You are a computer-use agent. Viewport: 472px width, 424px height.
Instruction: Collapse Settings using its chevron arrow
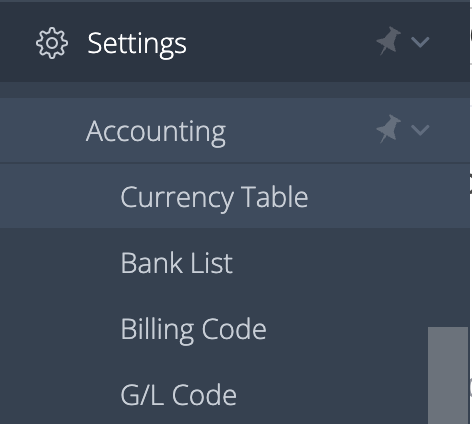tap(420, 42)
